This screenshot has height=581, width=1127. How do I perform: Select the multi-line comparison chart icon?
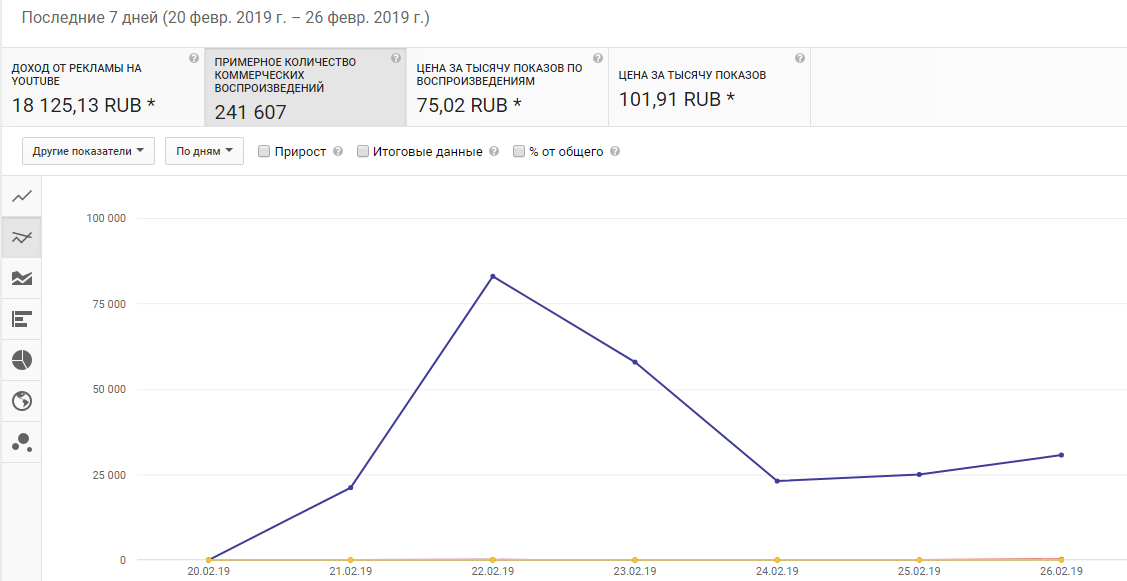click(x=22, y=237)
